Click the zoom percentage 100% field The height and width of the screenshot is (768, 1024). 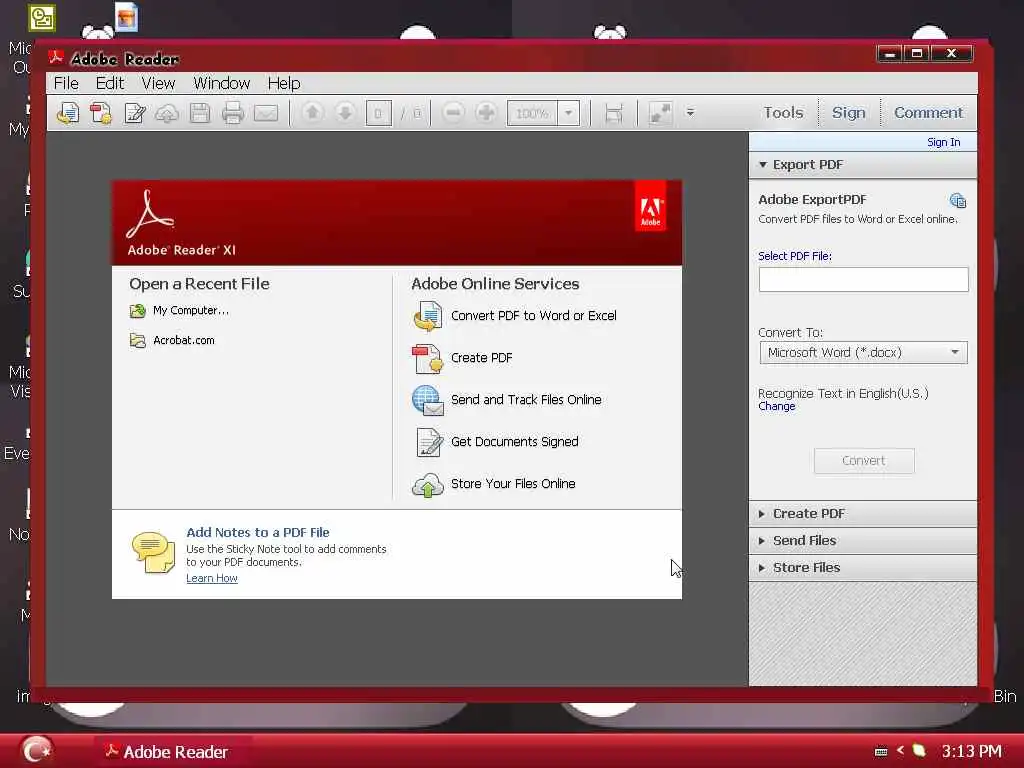[x=532, y=114]
